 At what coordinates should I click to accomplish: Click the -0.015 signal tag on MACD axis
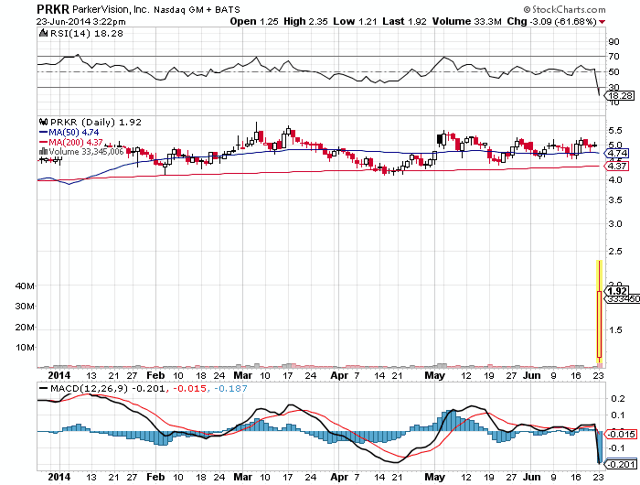pos(620,434)
